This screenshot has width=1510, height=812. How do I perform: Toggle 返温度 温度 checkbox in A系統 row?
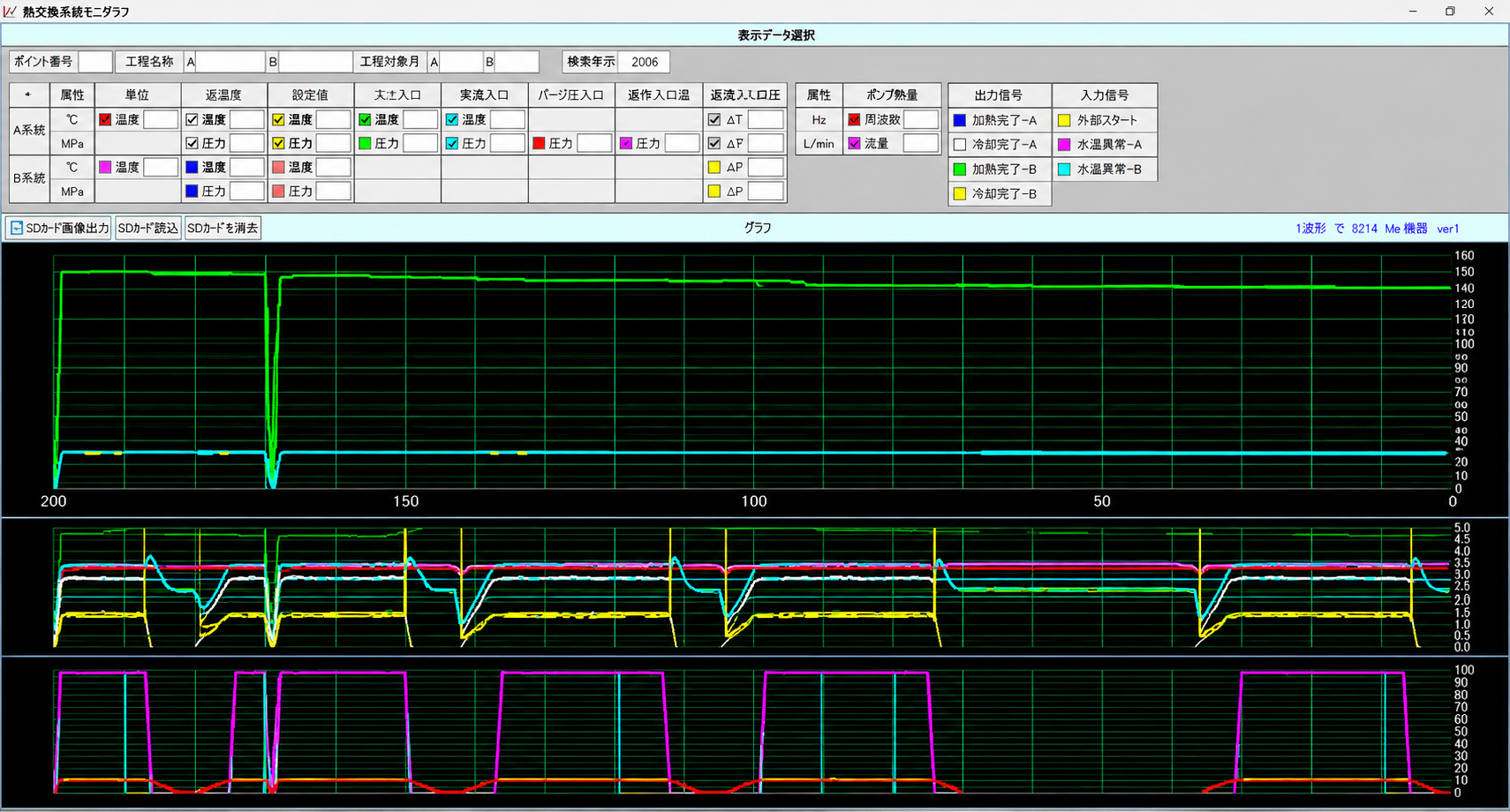coord(192,119)
